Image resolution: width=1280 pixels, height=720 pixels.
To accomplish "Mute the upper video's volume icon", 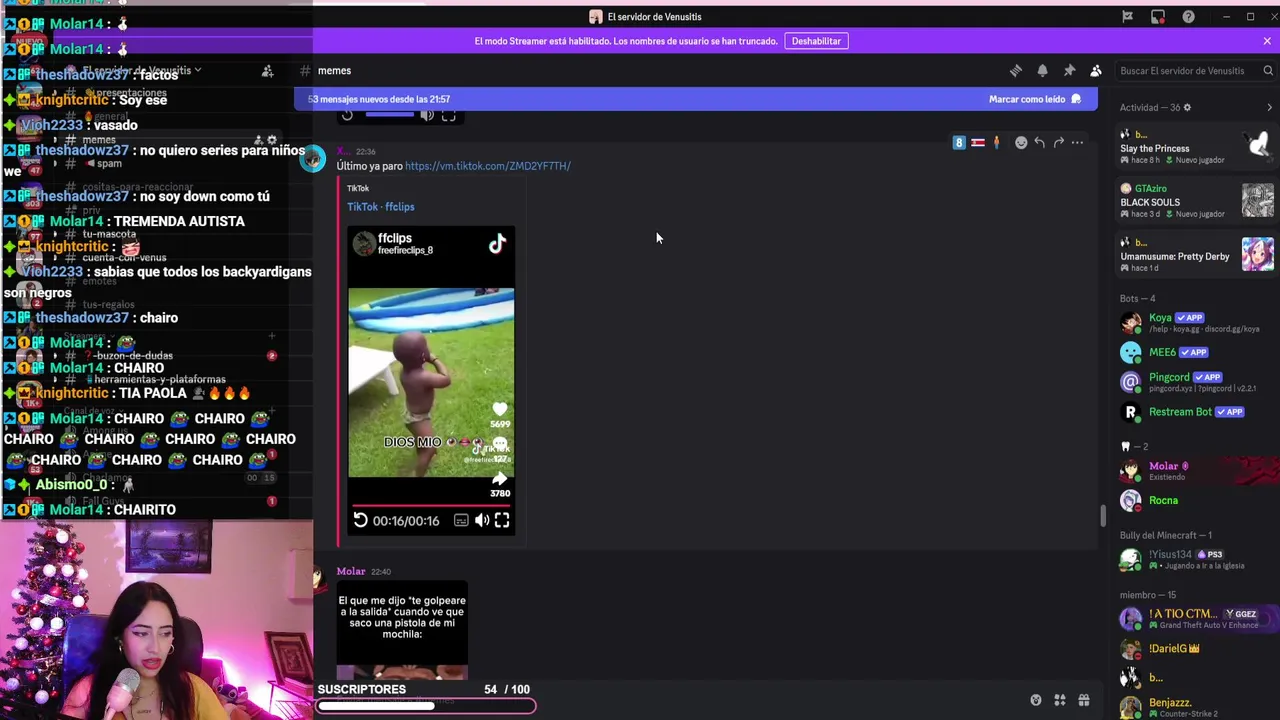I will tap(427, 115).
